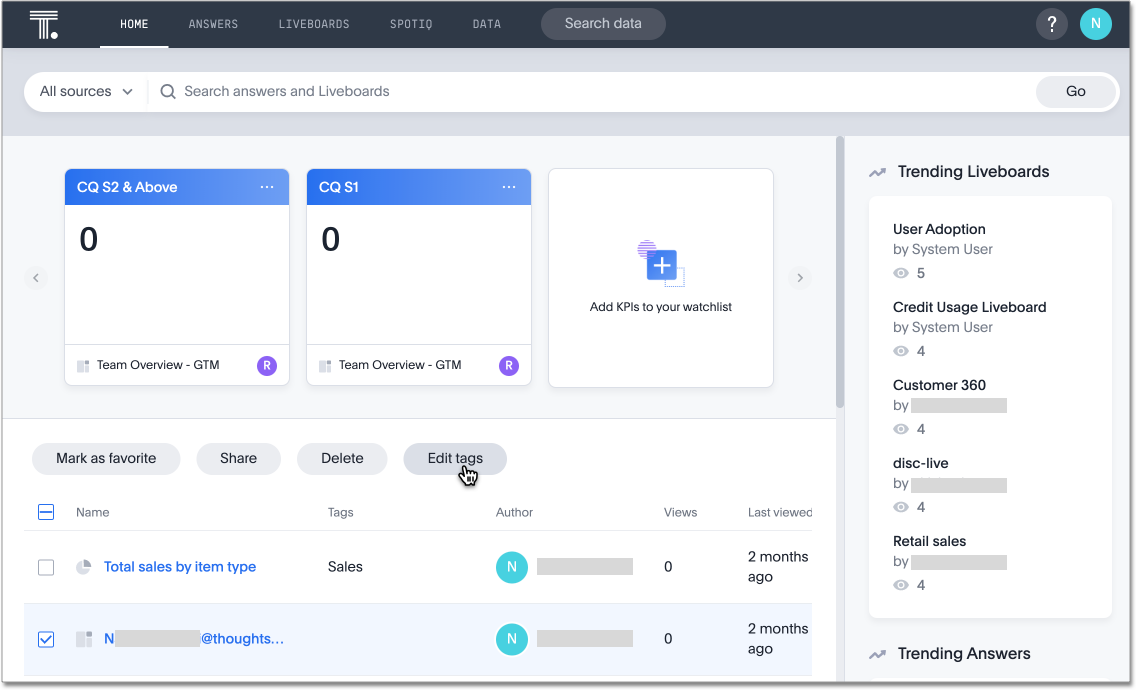Click the Add KPIs plus icon
Screen dimensions: 1136x690
click(x=660, y=264)
